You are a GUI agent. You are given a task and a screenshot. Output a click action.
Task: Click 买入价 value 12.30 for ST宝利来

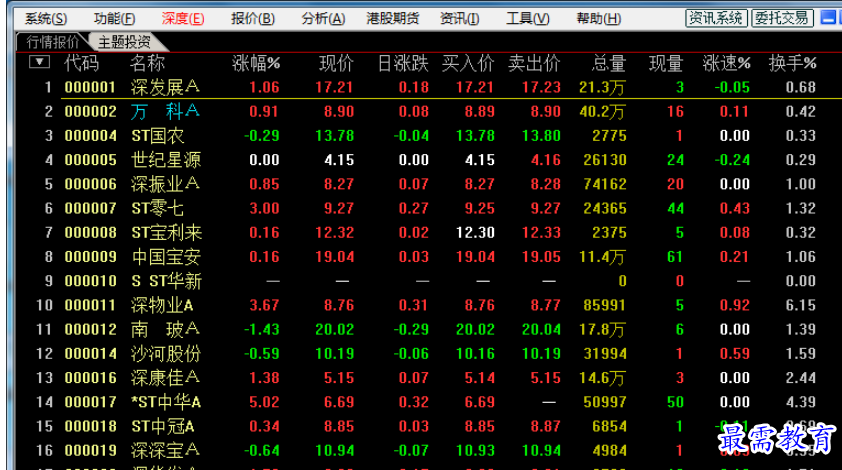(475, 232)
